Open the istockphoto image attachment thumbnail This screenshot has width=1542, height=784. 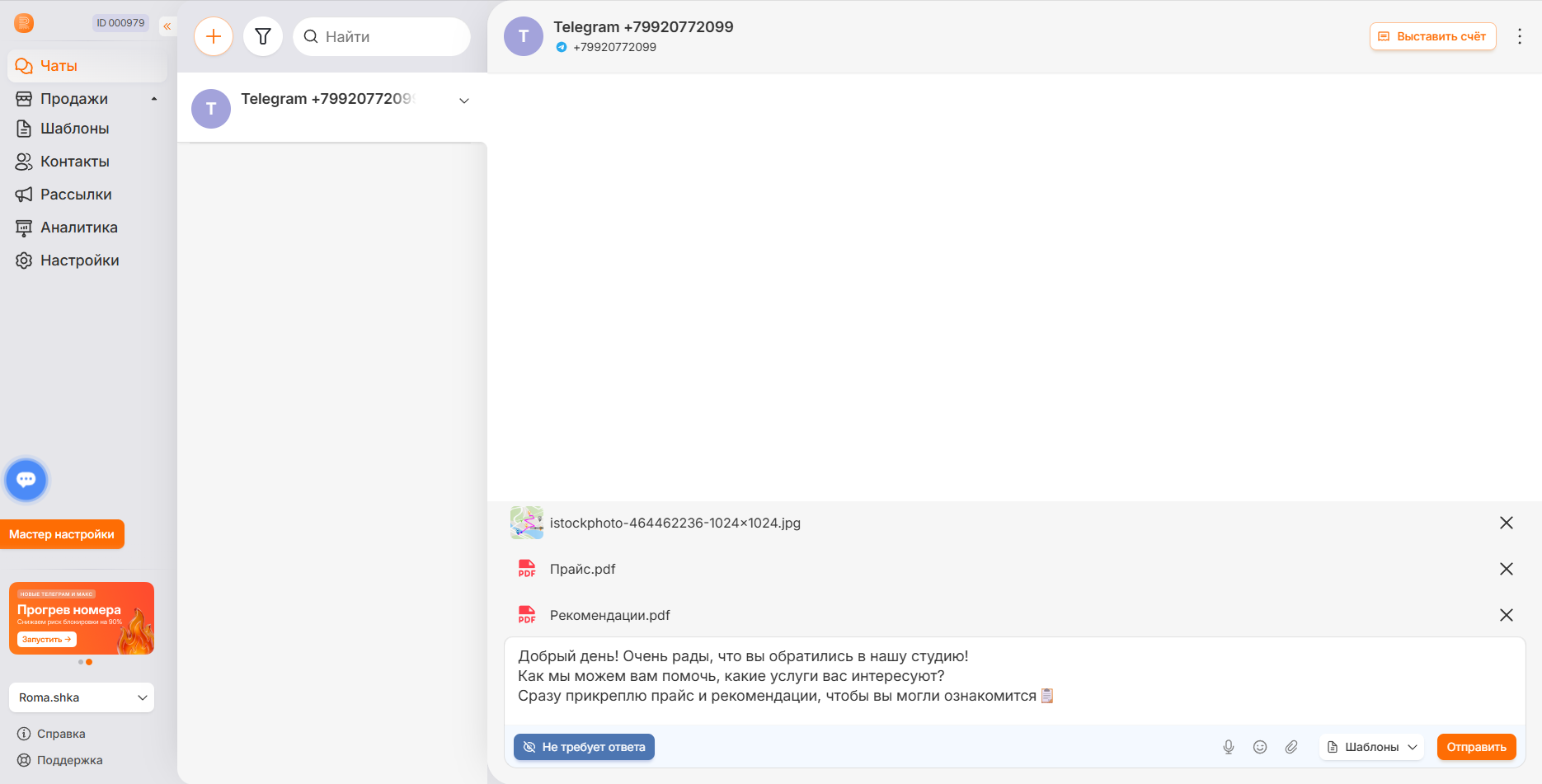tap(527, 523)
